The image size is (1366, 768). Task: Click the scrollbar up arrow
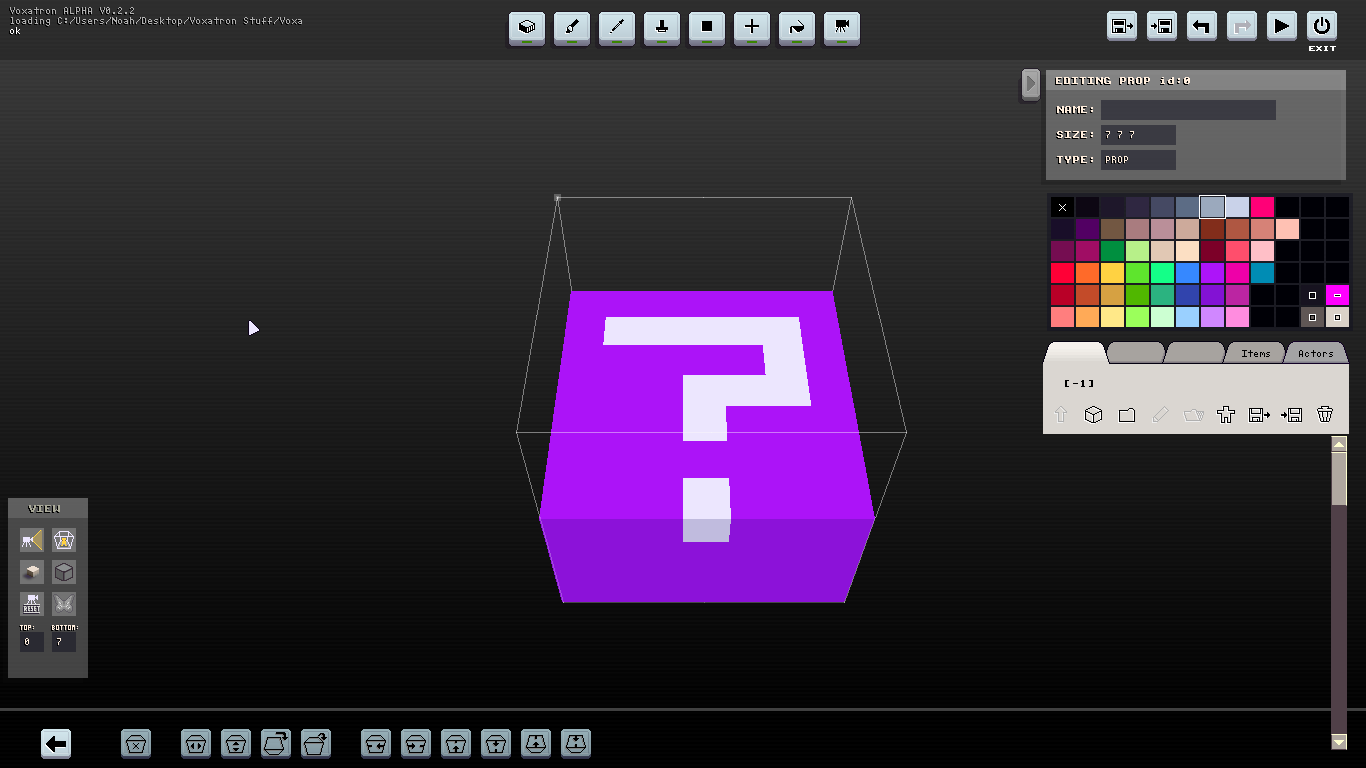(1339, 443)
